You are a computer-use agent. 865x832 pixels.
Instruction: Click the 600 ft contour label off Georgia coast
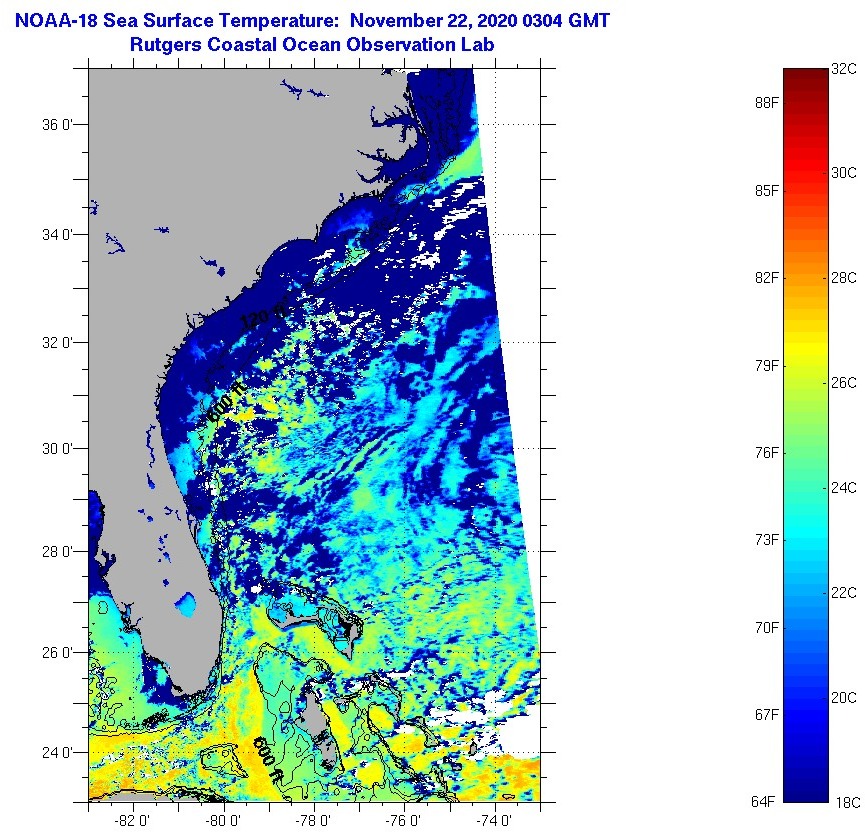pos(226,403)
